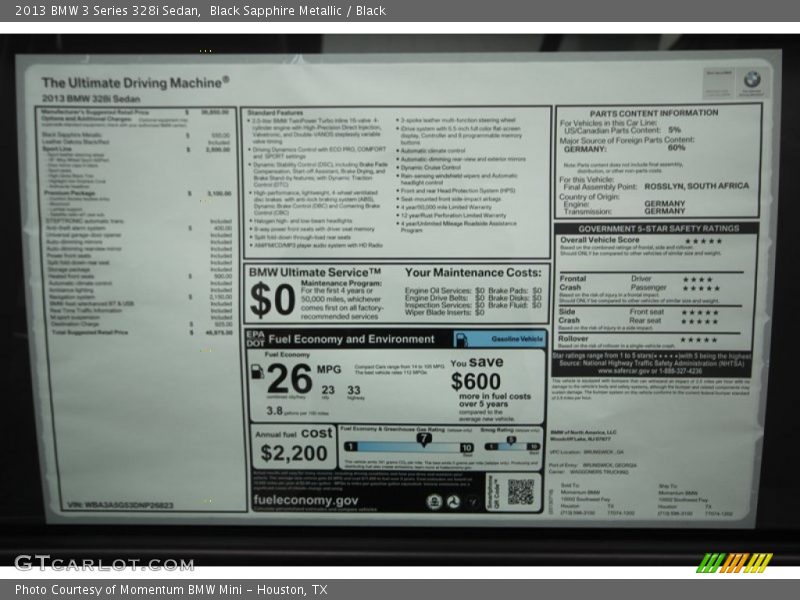The width and height of the screenshot is (800, 600).
Task: Toggle a star in the Rollover rating row
Action: click(699, 338)
